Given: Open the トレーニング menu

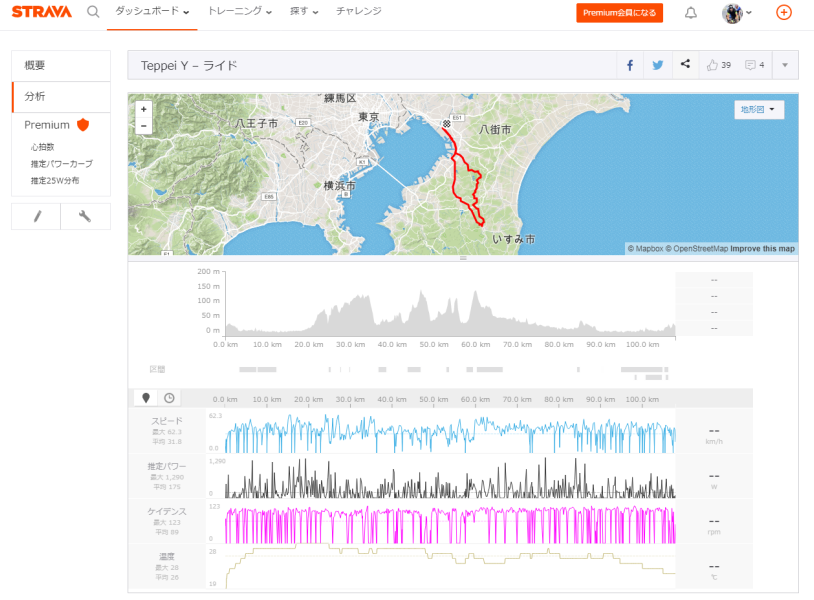Looking at the screenshot, I should coord(240,11).
